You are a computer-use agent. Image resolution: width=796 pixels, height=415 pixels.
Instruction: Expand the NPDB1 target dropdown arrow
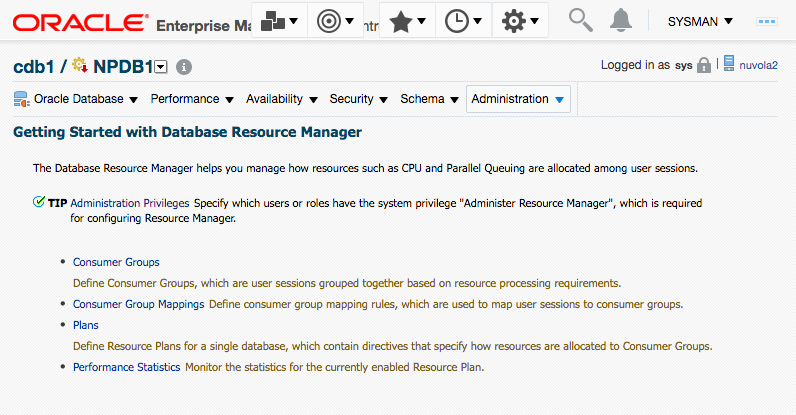coord(161,67)
